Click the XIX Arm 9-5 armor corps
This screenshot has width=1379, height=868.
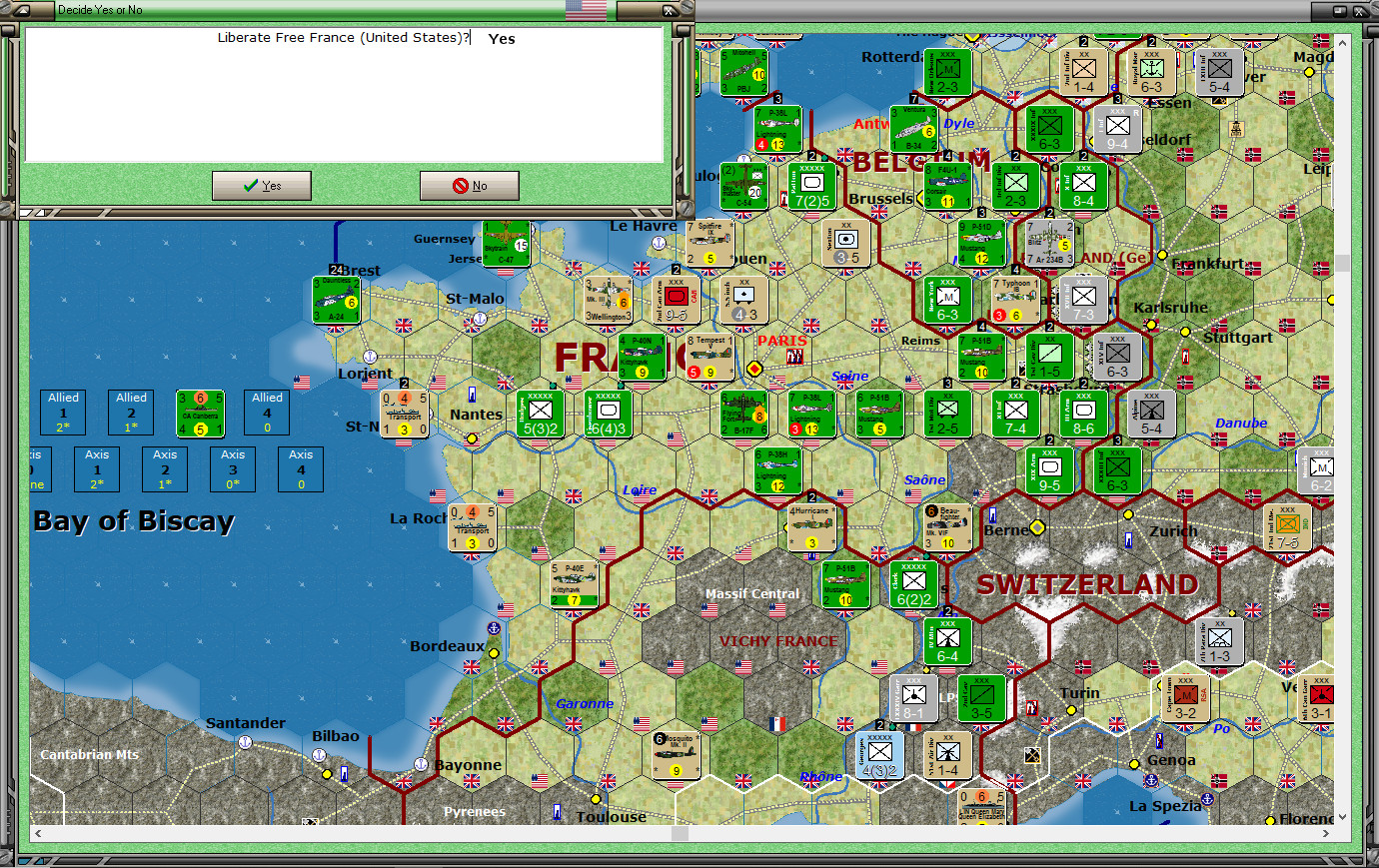(1049, 470)
